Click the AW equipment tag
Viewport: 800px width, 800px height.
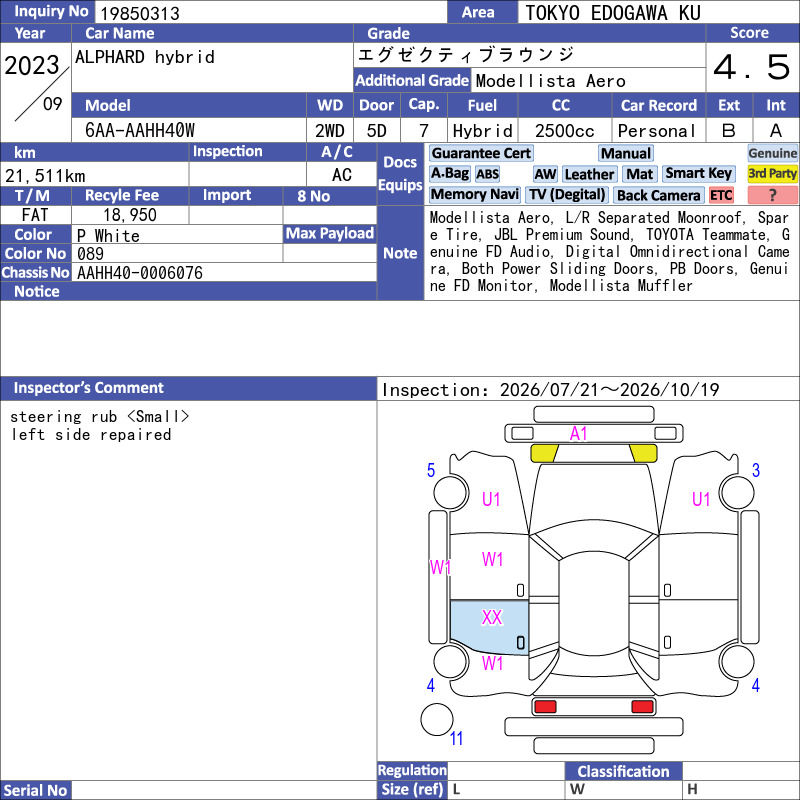coord(545,174)
